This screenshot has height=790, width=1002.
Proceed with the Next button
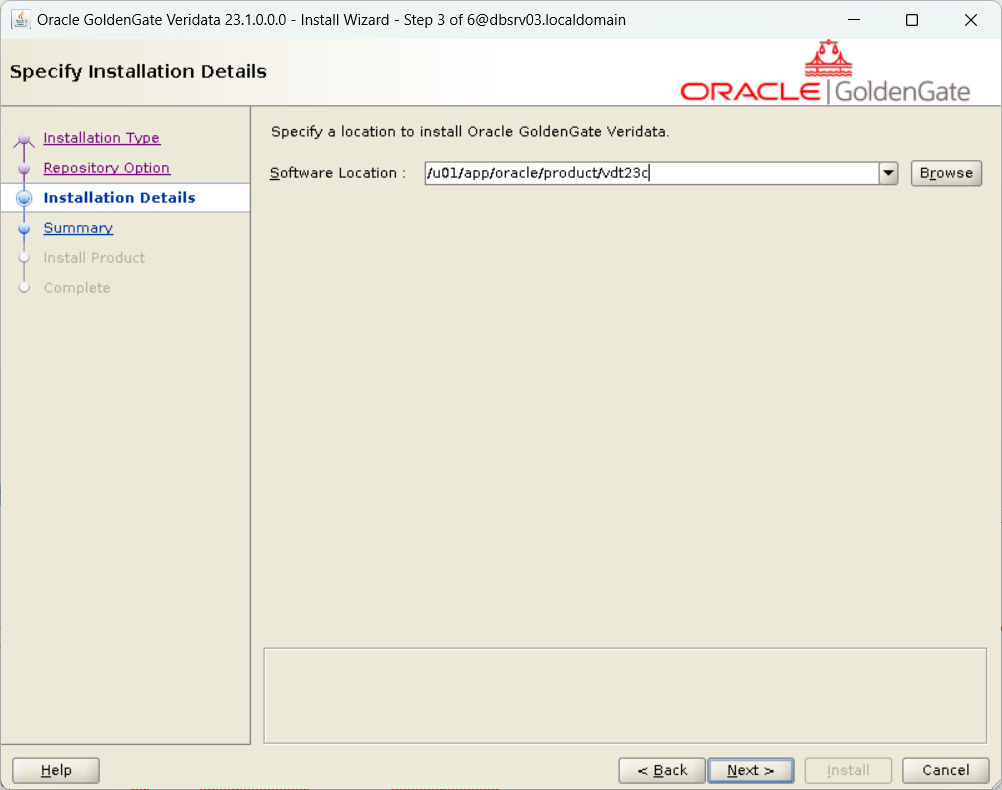751,770
